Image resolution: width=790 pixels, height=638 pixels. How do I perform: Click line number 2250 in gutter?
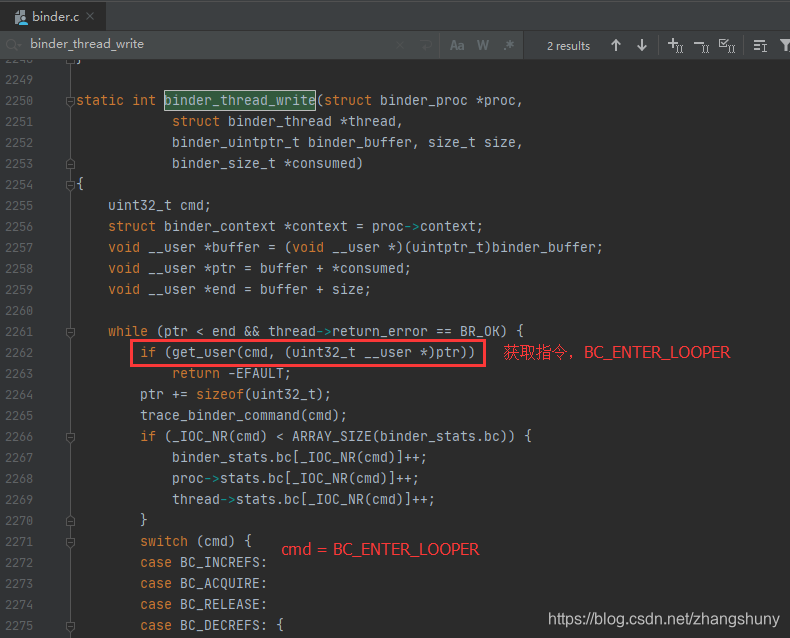[x=19, y=101]
